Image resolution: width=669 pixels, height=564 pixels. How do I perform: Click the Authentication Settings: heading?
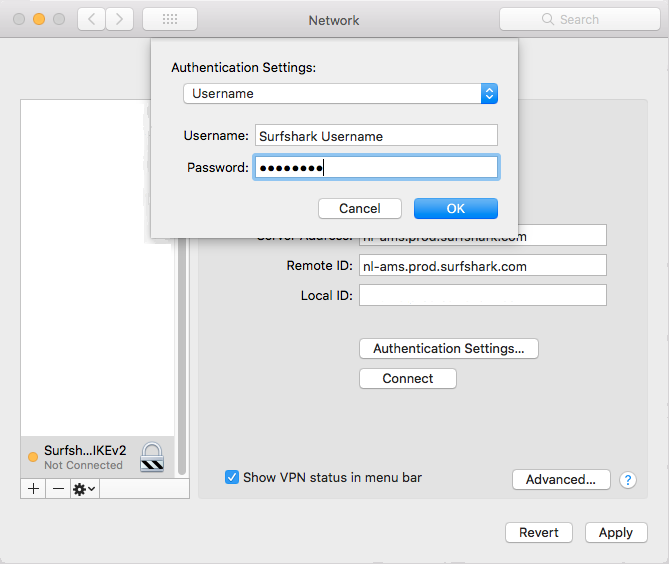pos(244,67)
